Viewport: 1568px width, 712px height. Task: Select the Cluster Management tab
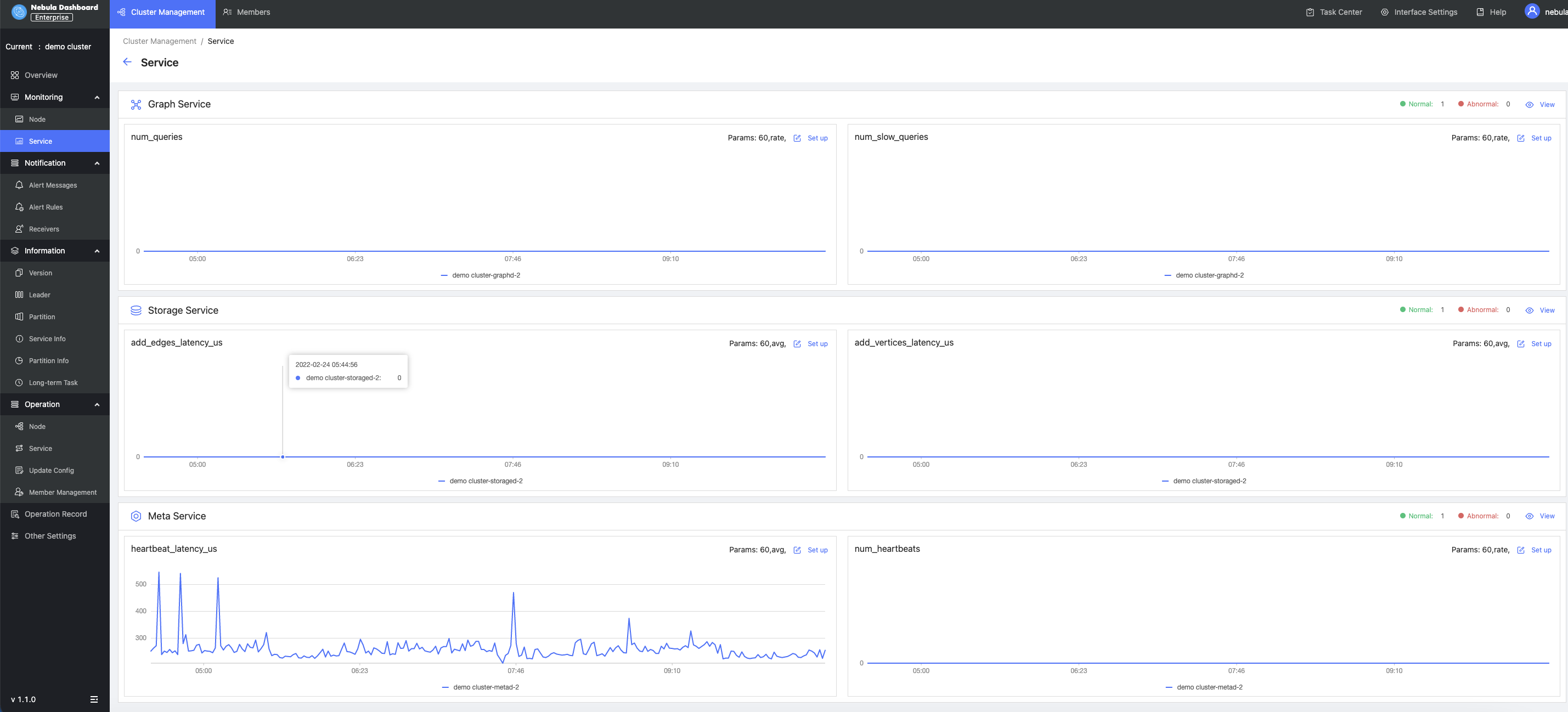(x=162, y=12)
